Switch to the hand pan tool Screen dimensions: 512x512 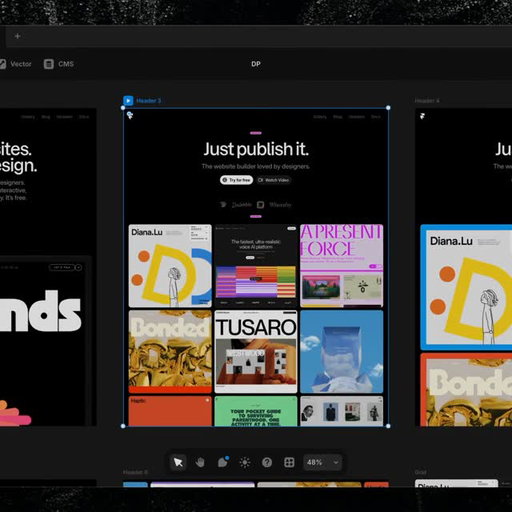tap(200, 462)
